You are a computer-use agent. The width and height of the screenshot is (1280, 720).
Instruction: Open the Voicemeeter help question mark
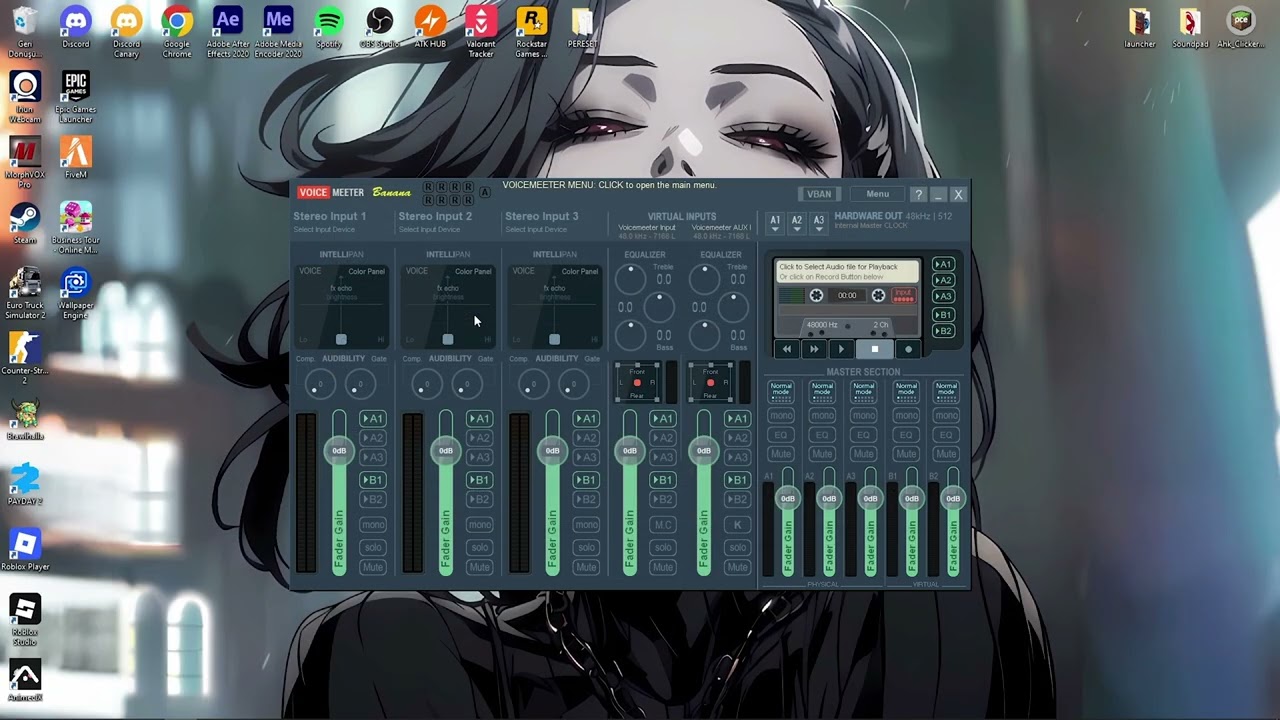point(918,194)
